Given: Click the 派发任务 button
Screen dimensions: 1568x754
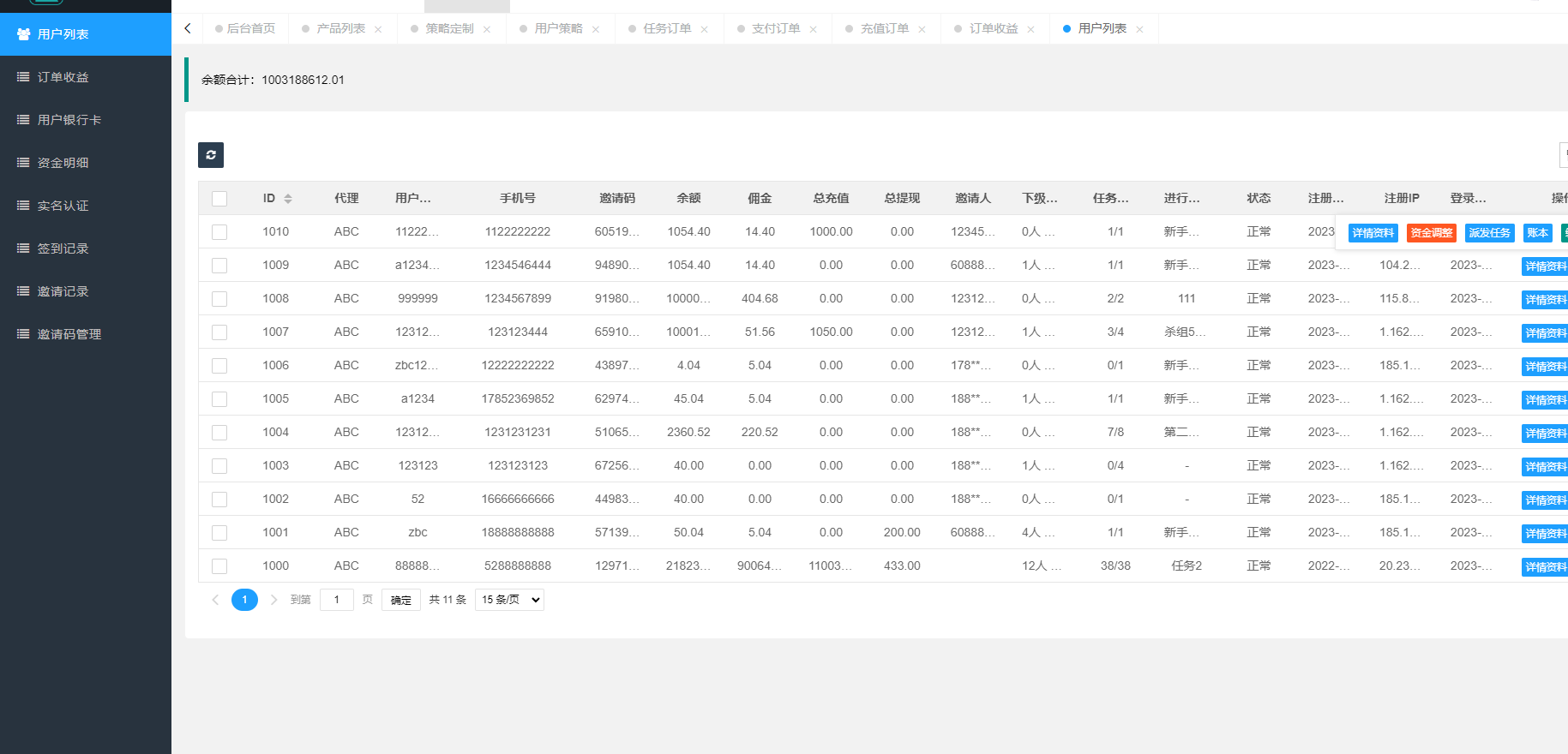Looking at the screenshot, I should (x=1490, y=233).
